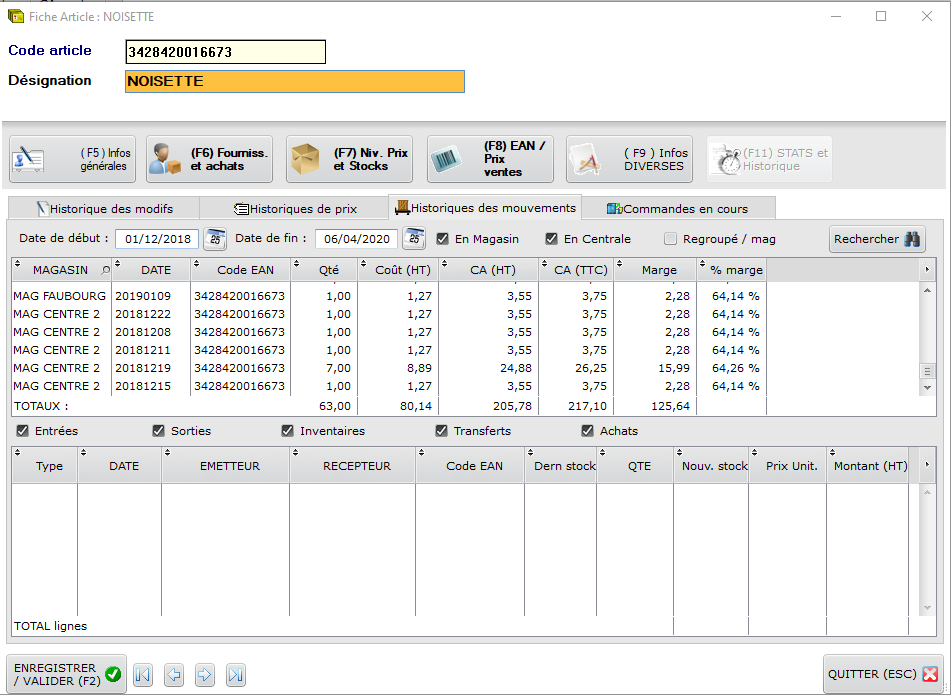Image resolution: width=951 pixels, height=695 pixels.
Task: Sort table by MAGASIN column header
Action: point(60,270)
